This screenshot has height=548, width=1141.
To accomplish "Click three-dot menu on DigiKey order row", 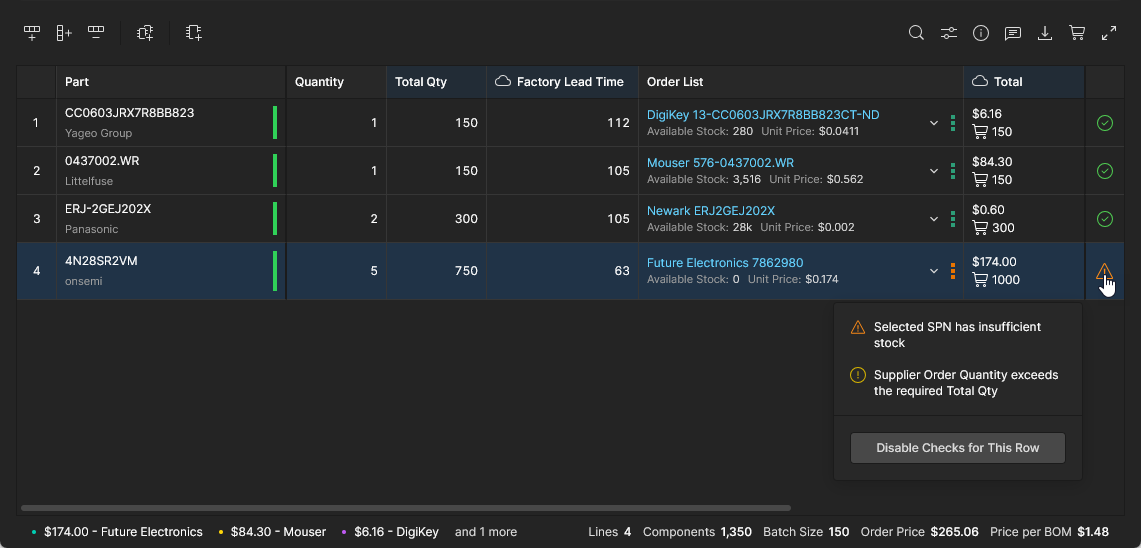I will (953, 123).
